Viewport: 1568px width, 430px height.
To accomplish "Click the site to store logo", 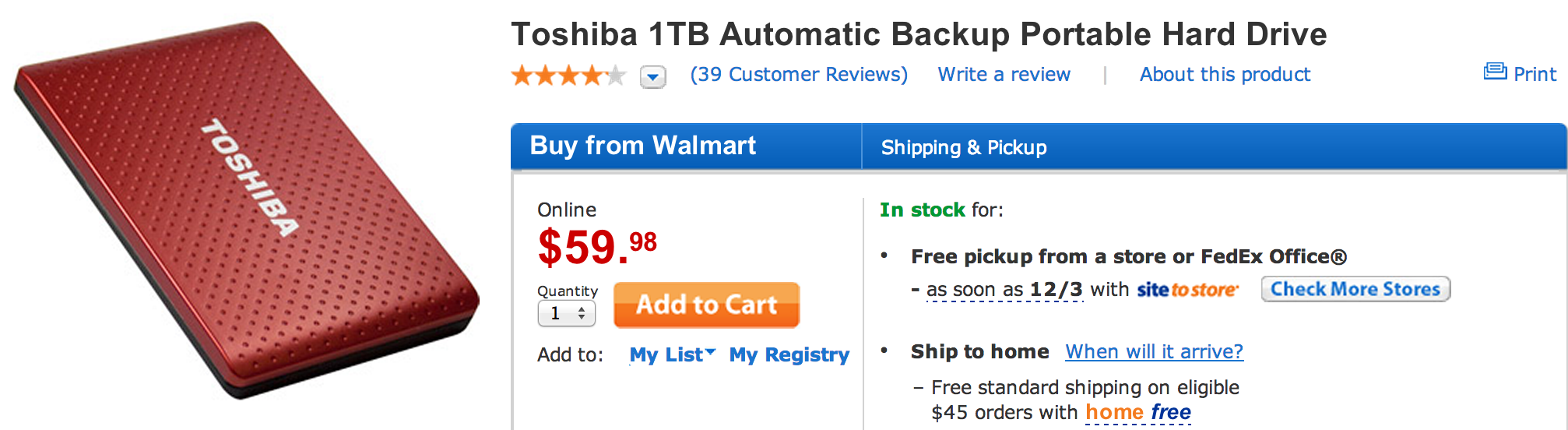I will pyautogui.click(x=1187, y=290).
